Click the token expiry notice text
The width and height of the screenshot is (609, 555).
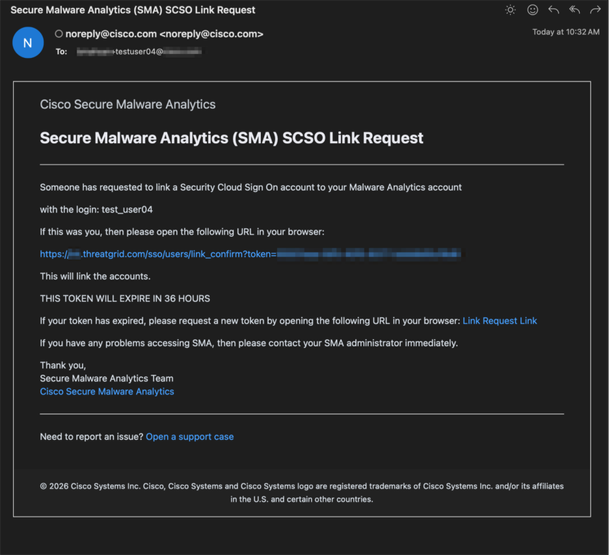point(125,298)
